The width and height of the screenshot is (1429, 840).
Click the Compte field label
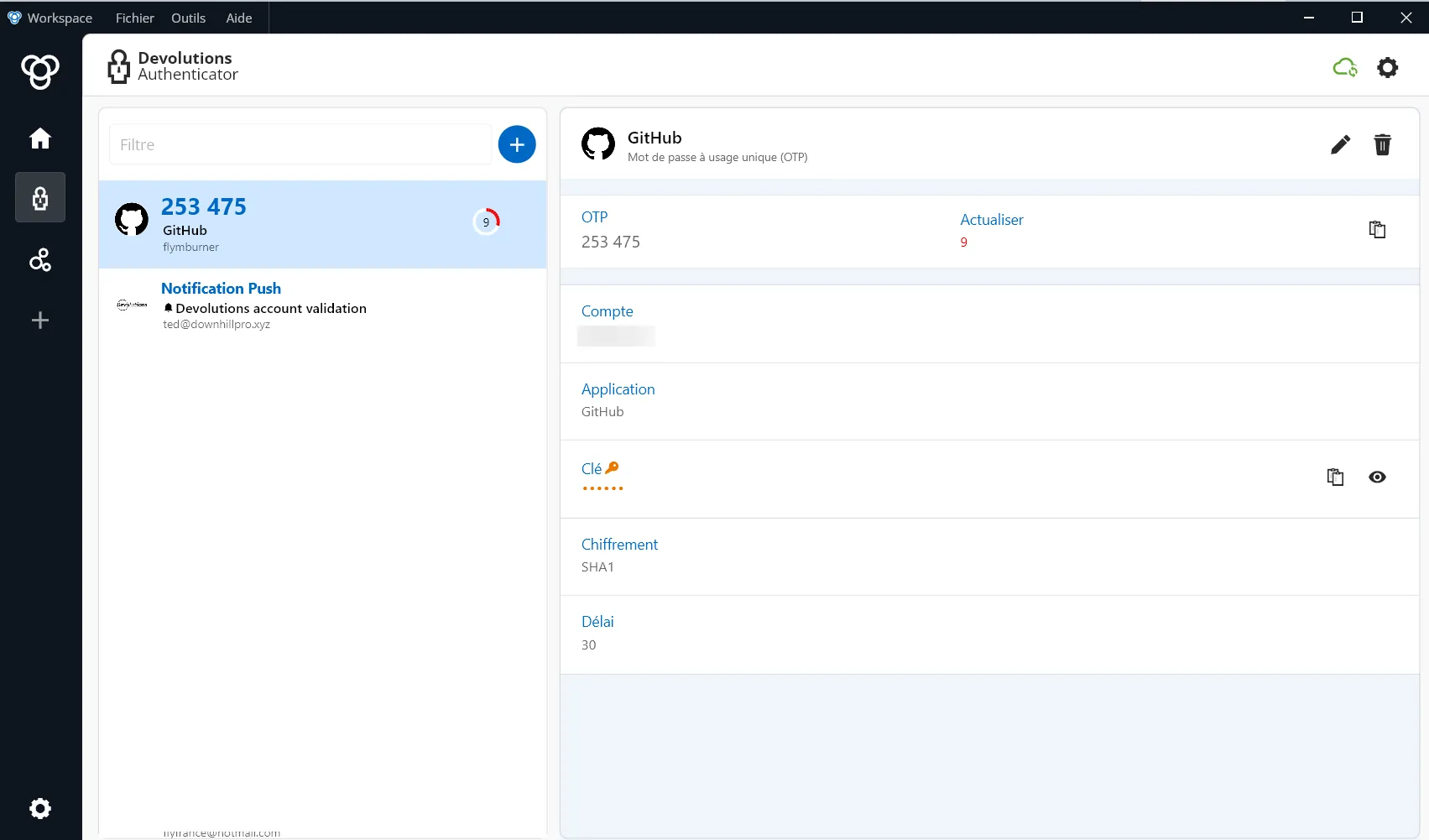608,311
